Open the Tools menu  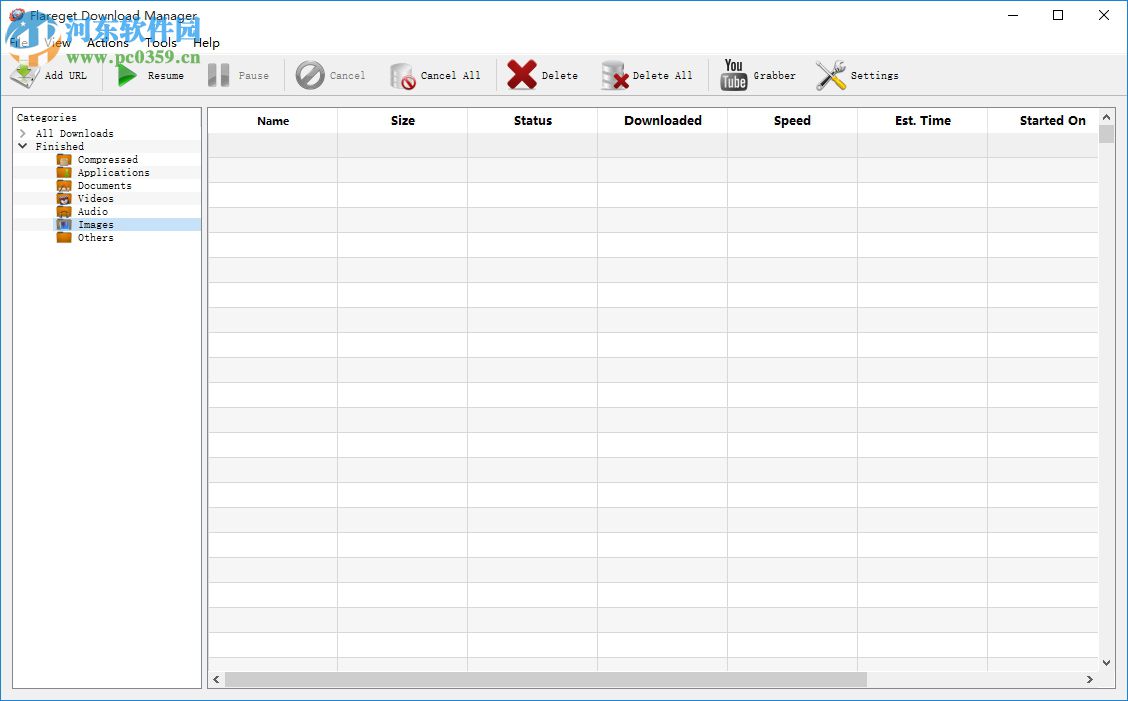161,42
